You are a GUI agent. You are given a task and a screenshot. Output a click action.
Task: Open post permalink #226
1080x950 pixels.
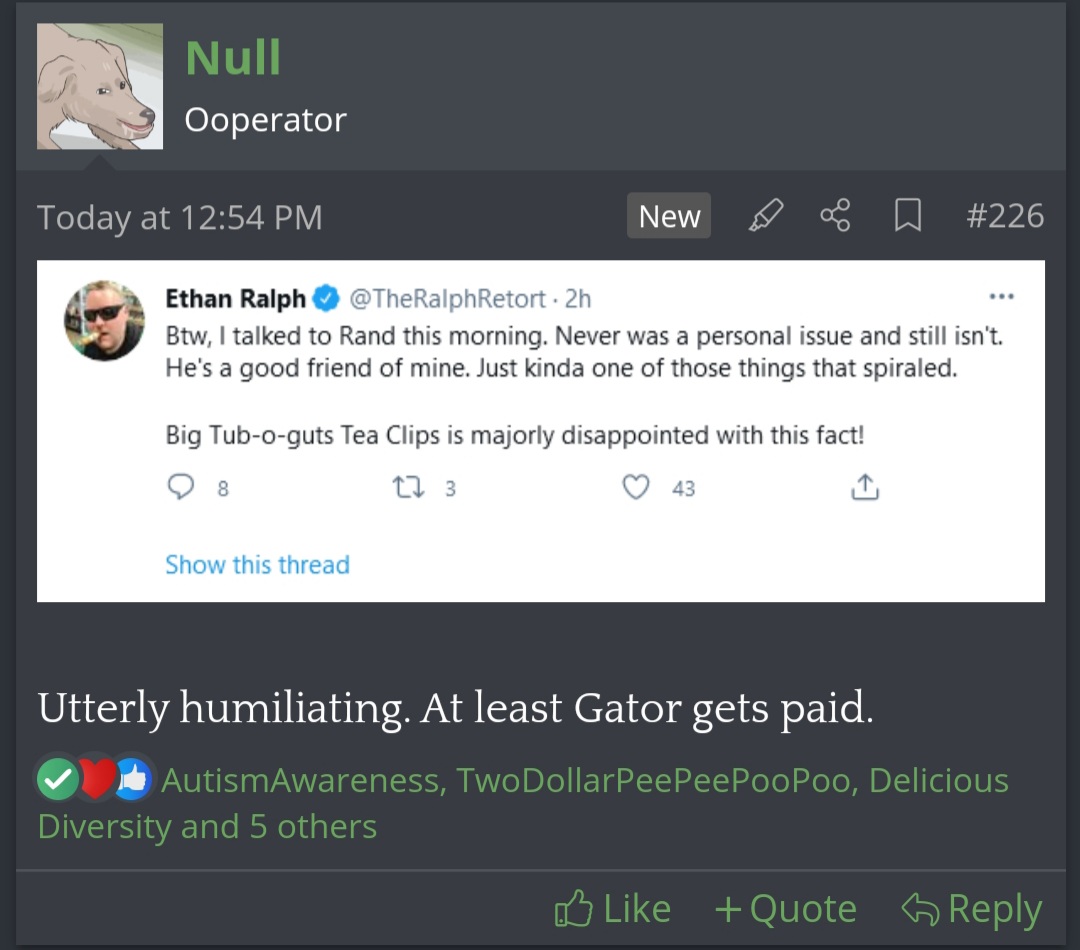(x=1004, y=216)
